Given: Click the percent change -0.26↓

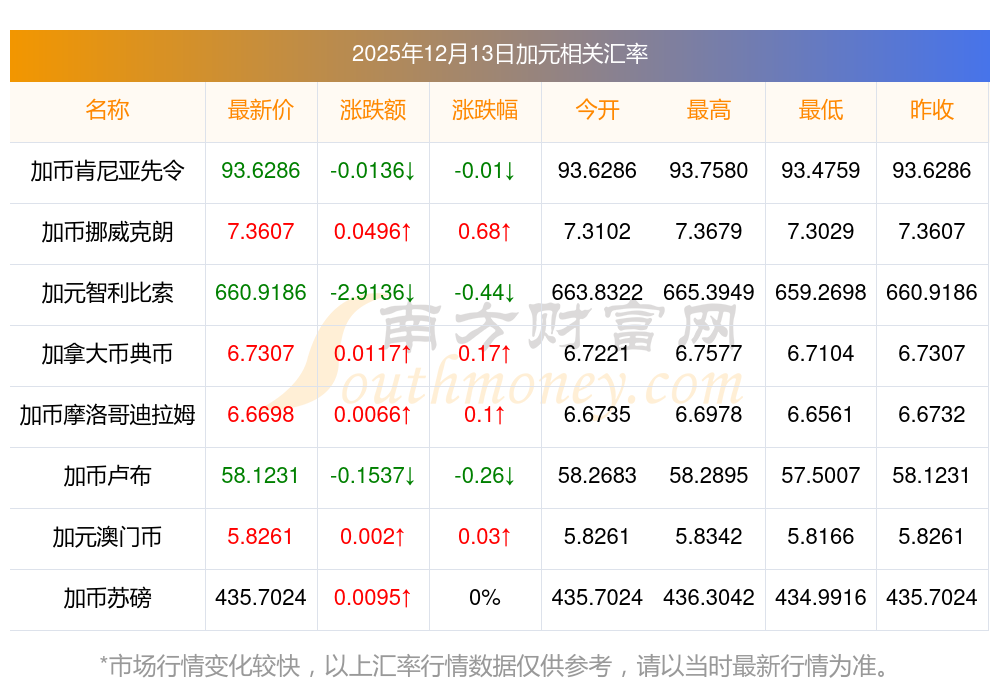Looking at the screenshot, I should click(x=485, y=476).
